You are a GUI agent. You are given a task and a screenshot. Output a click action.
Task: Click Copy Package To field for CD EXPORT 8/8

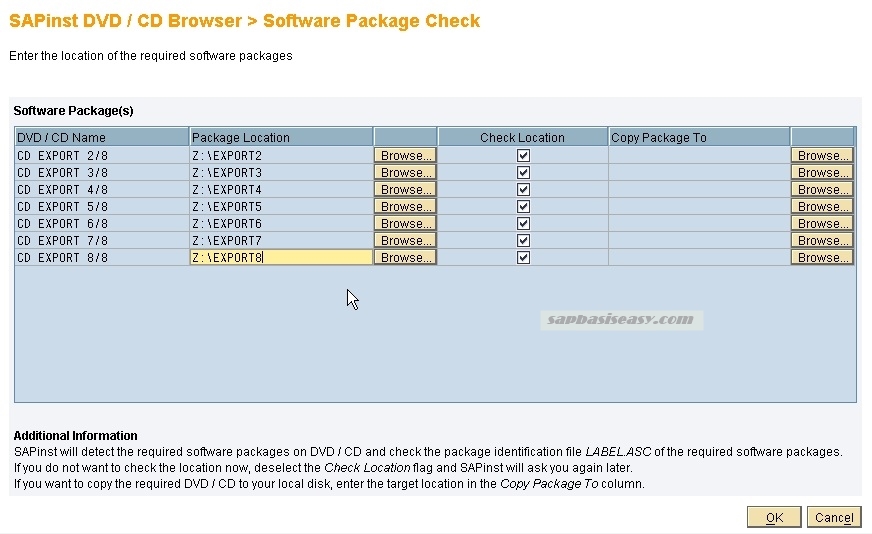click(x=699, y=258)
